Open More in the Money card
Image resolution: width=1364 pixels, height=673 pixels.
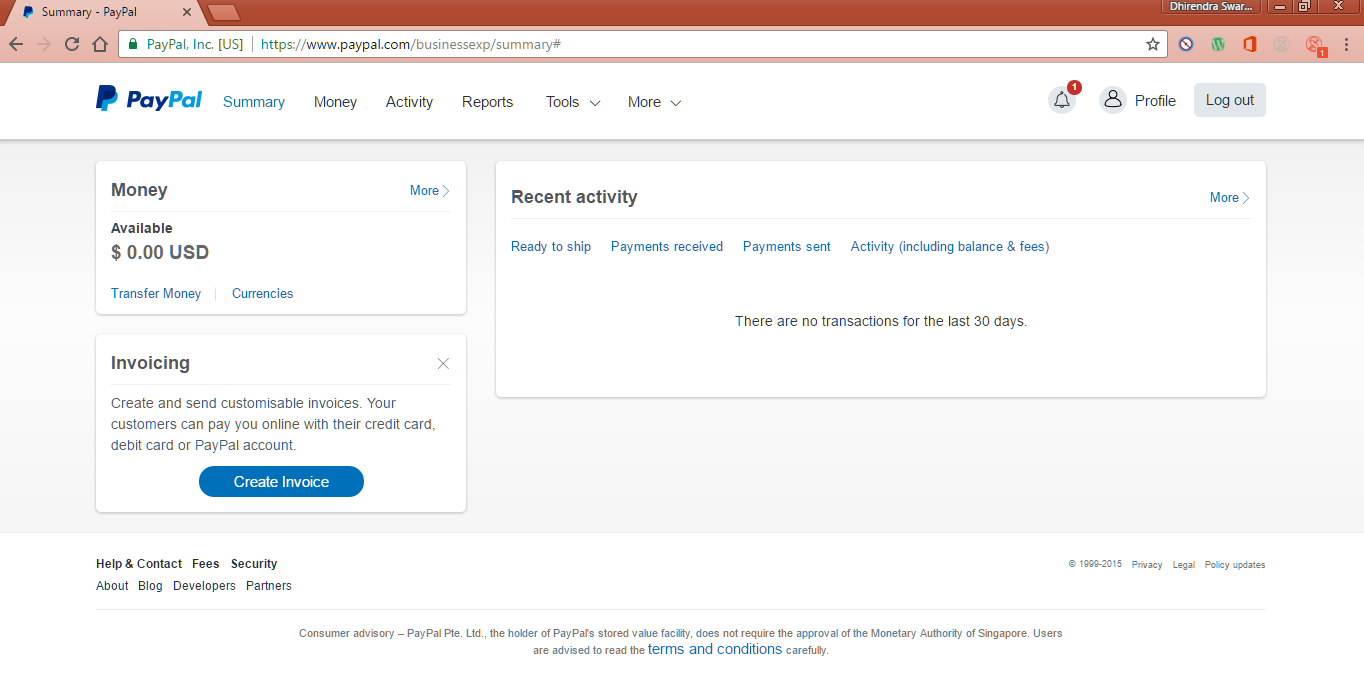429,190
